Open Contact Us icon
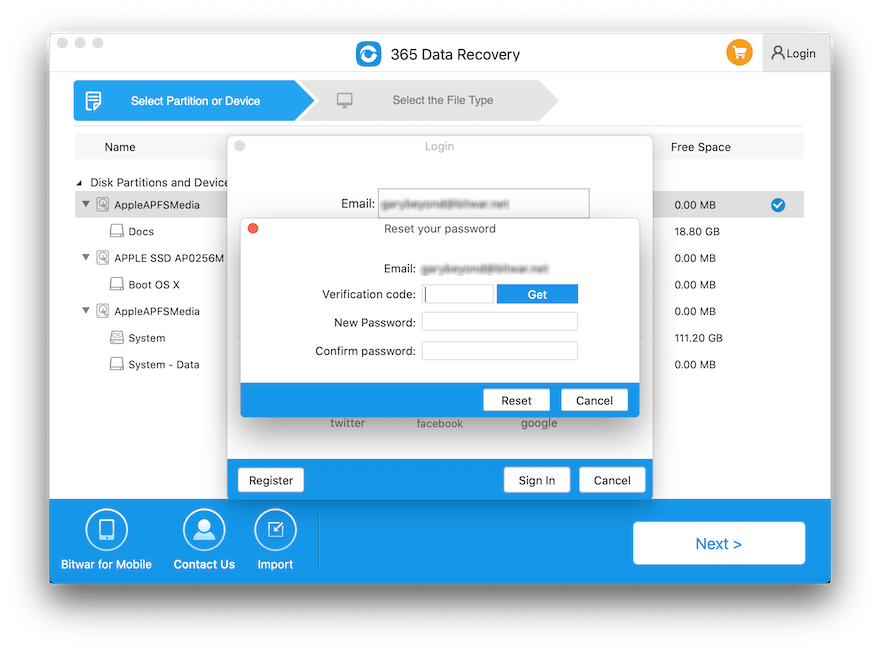The width and height of the screenshot is (880, 649). (204, 529)
